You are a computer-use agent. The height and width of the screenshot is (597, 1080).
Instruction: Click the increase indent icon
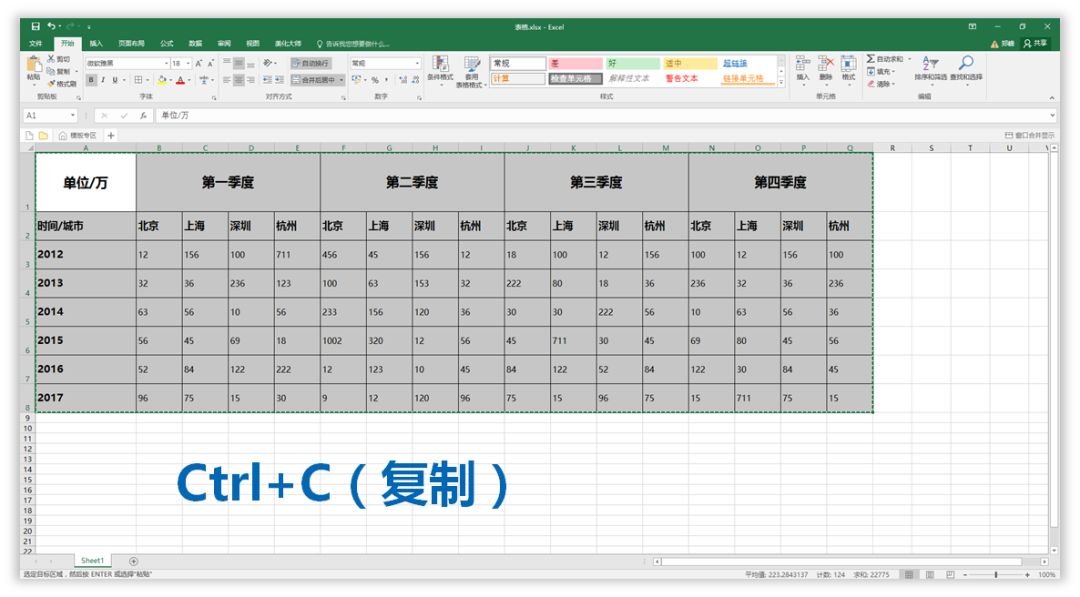click(280, 80)
